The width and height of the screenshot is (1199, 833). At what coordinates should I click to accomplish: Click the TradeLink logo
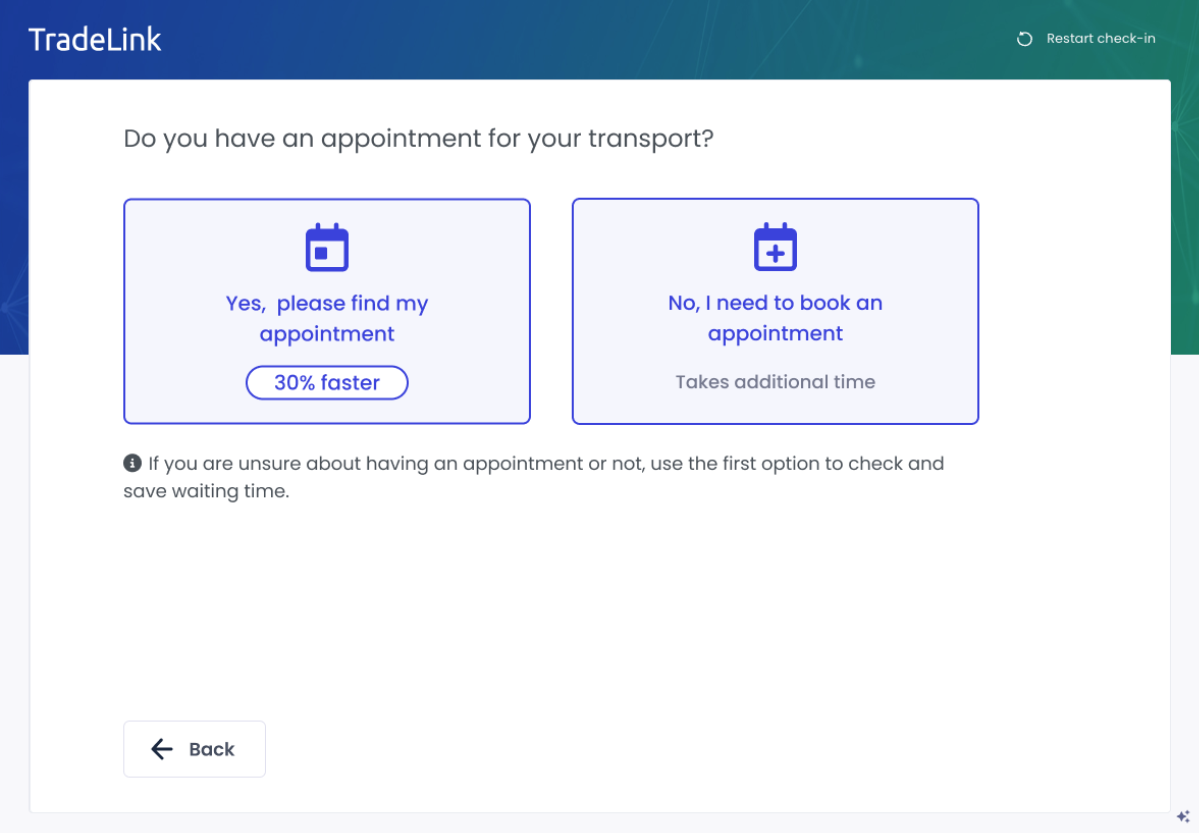coord(95,40)
